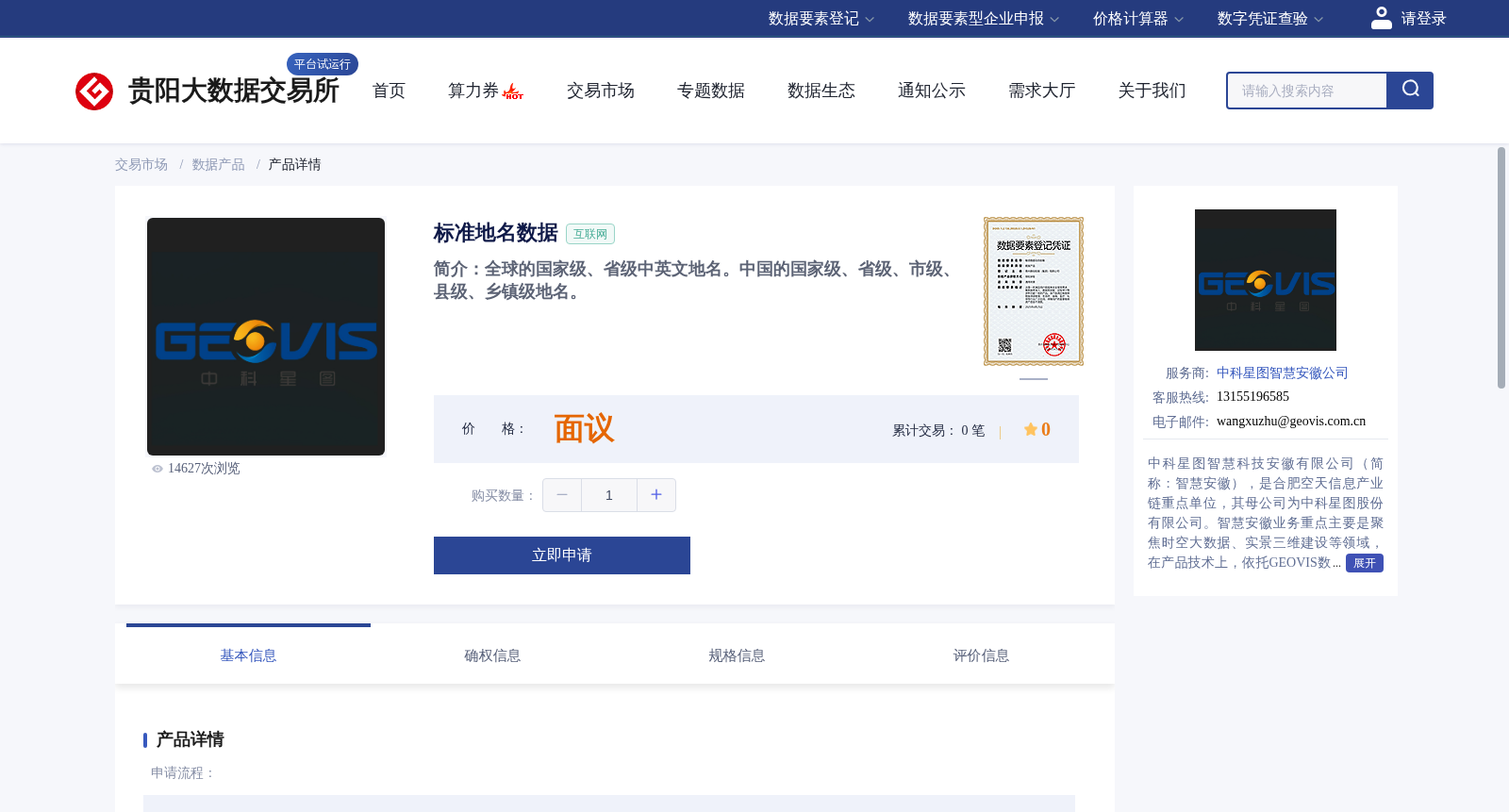Go to 首页 in navigation
Screen dimensions: 1509x812
(x=389, y=91)
